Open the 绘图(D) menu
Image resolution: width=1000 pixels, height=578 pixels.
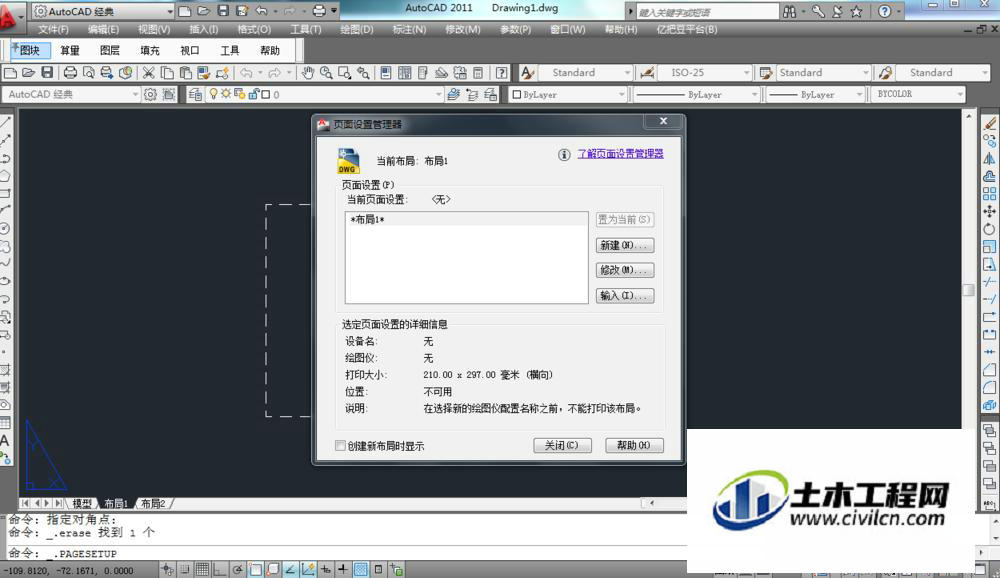357,29
